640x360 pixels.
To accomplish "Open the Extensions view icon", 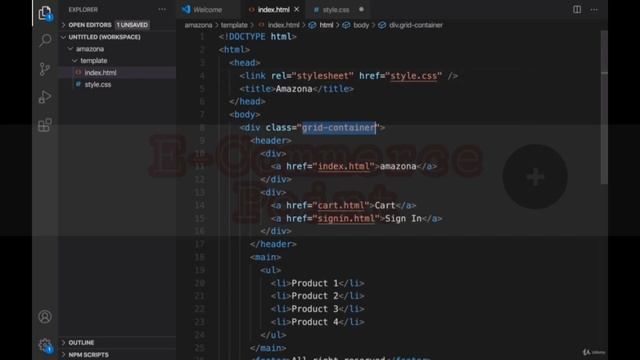I will tap(45, 125).
